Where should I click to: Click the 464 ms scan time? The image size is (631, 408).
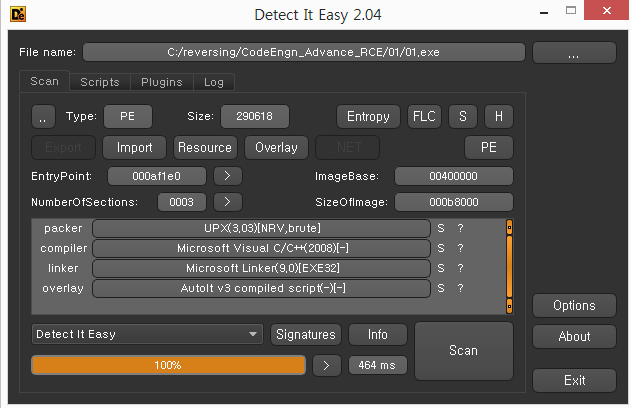point(377,365)
